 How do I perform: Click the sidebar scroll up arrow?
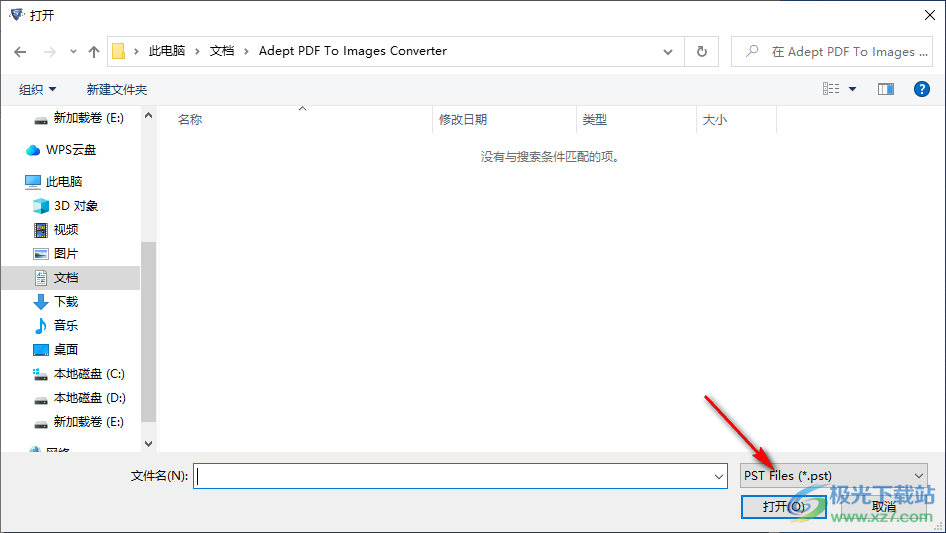click(148, 115)
